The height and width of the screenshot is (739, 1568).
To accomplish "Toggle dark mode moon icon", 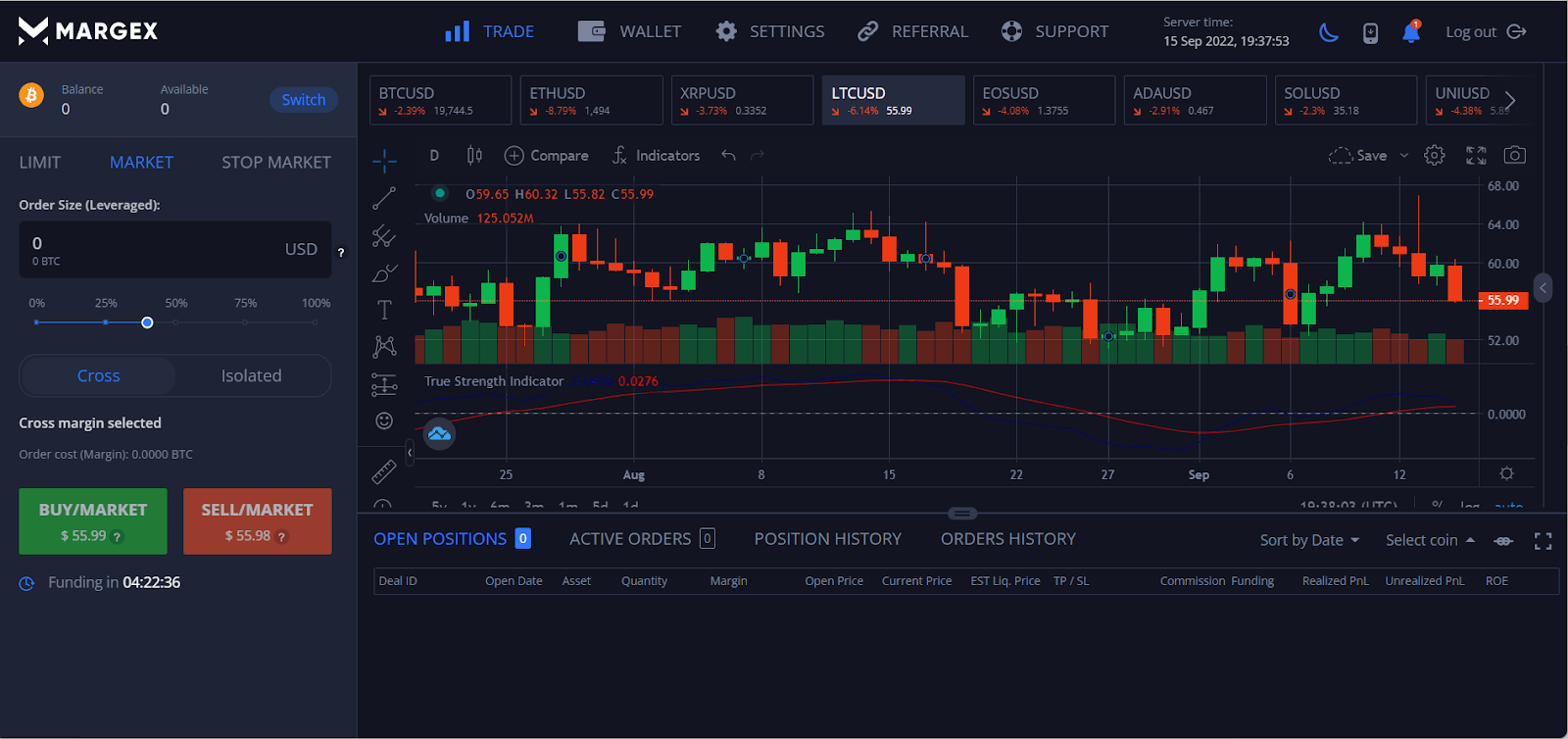I will [x=1329, y=32].
